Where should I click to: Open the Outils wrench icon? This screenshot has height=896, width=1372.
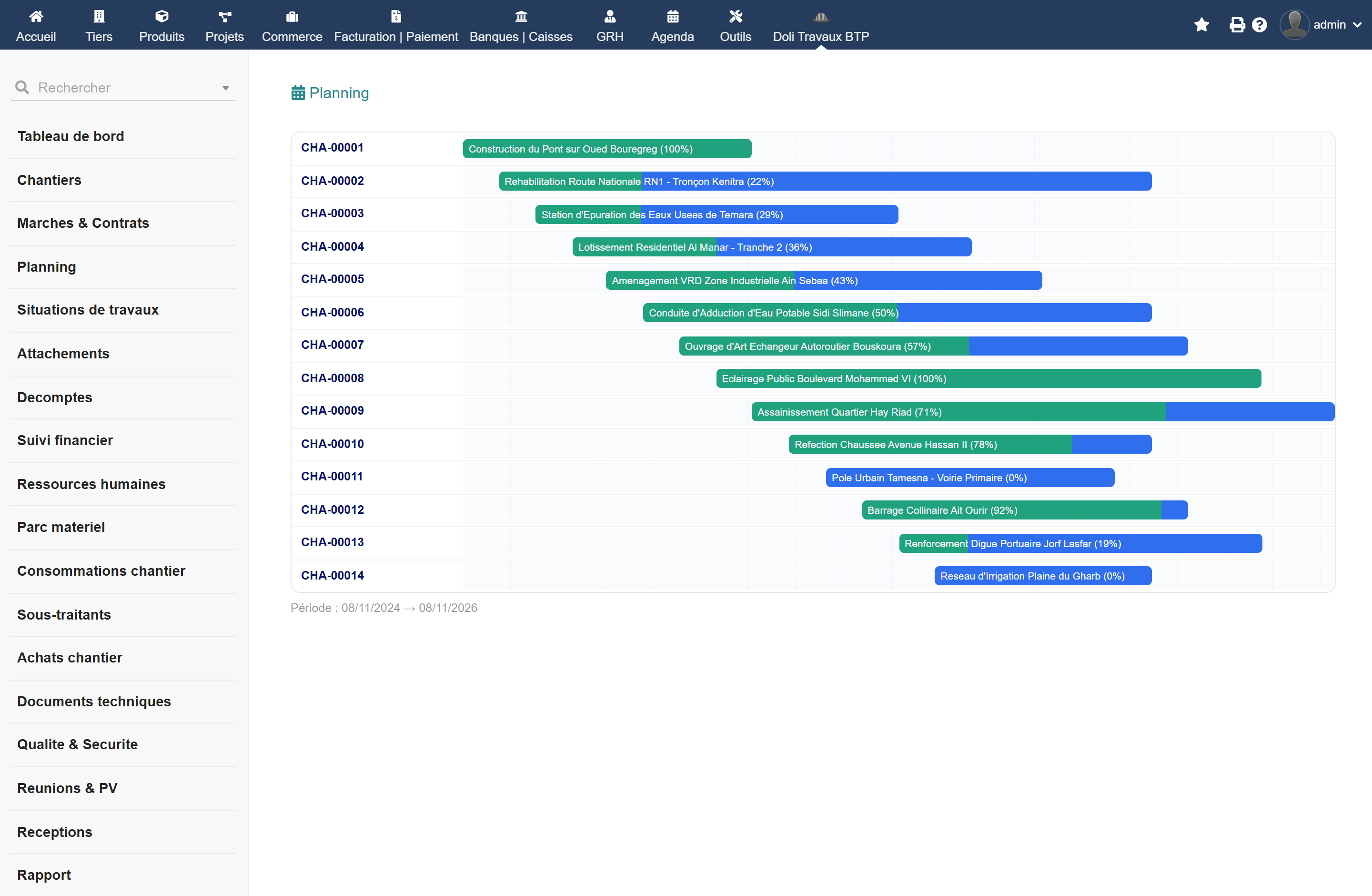[735, 17]
